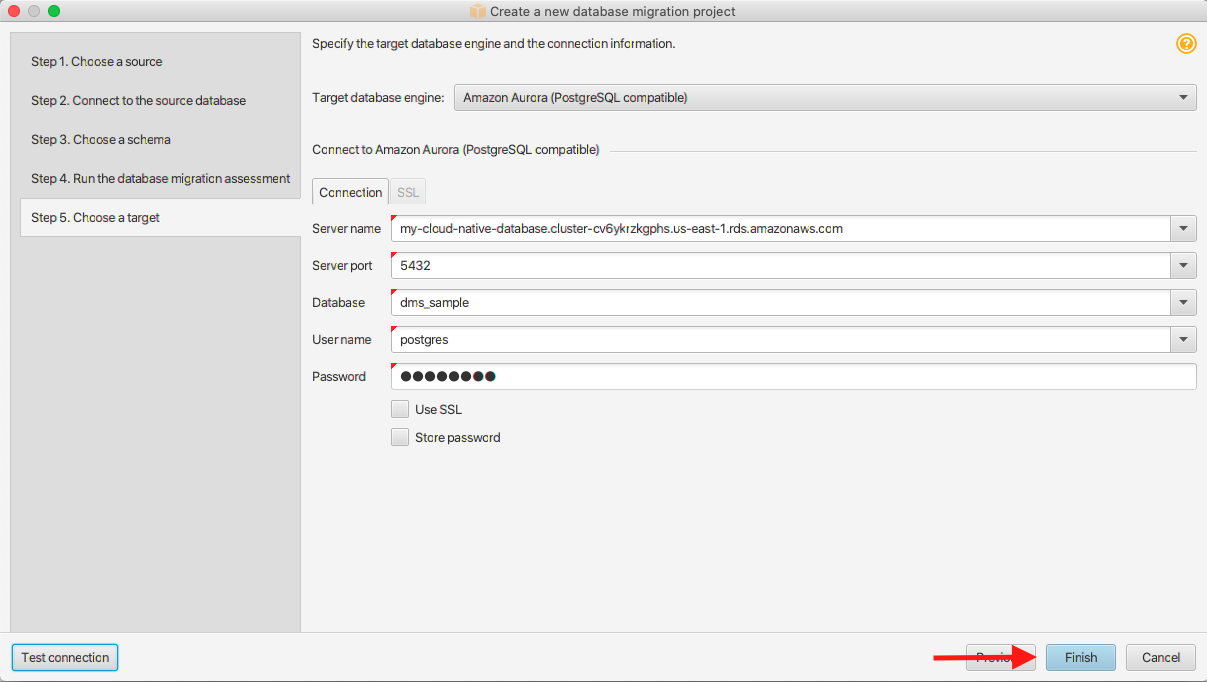Expand the Server port dropdown arrow
1207x682 pixels.
[1184, 266]
